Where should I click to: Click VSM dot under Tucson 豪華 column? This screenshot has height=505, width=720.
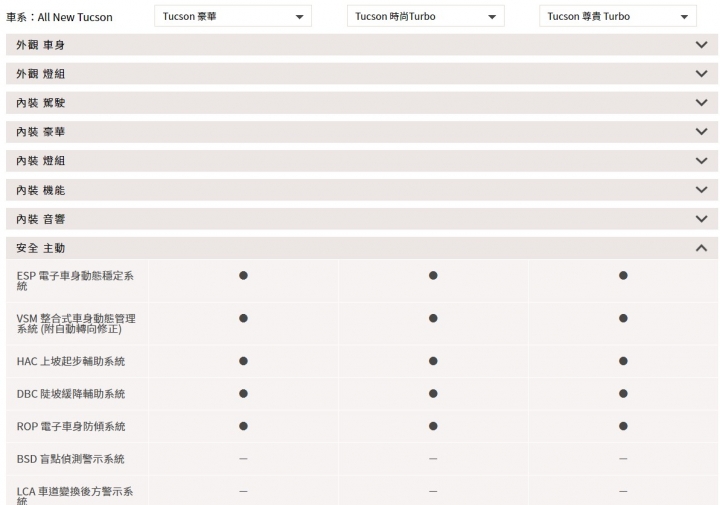click(243, 318)
